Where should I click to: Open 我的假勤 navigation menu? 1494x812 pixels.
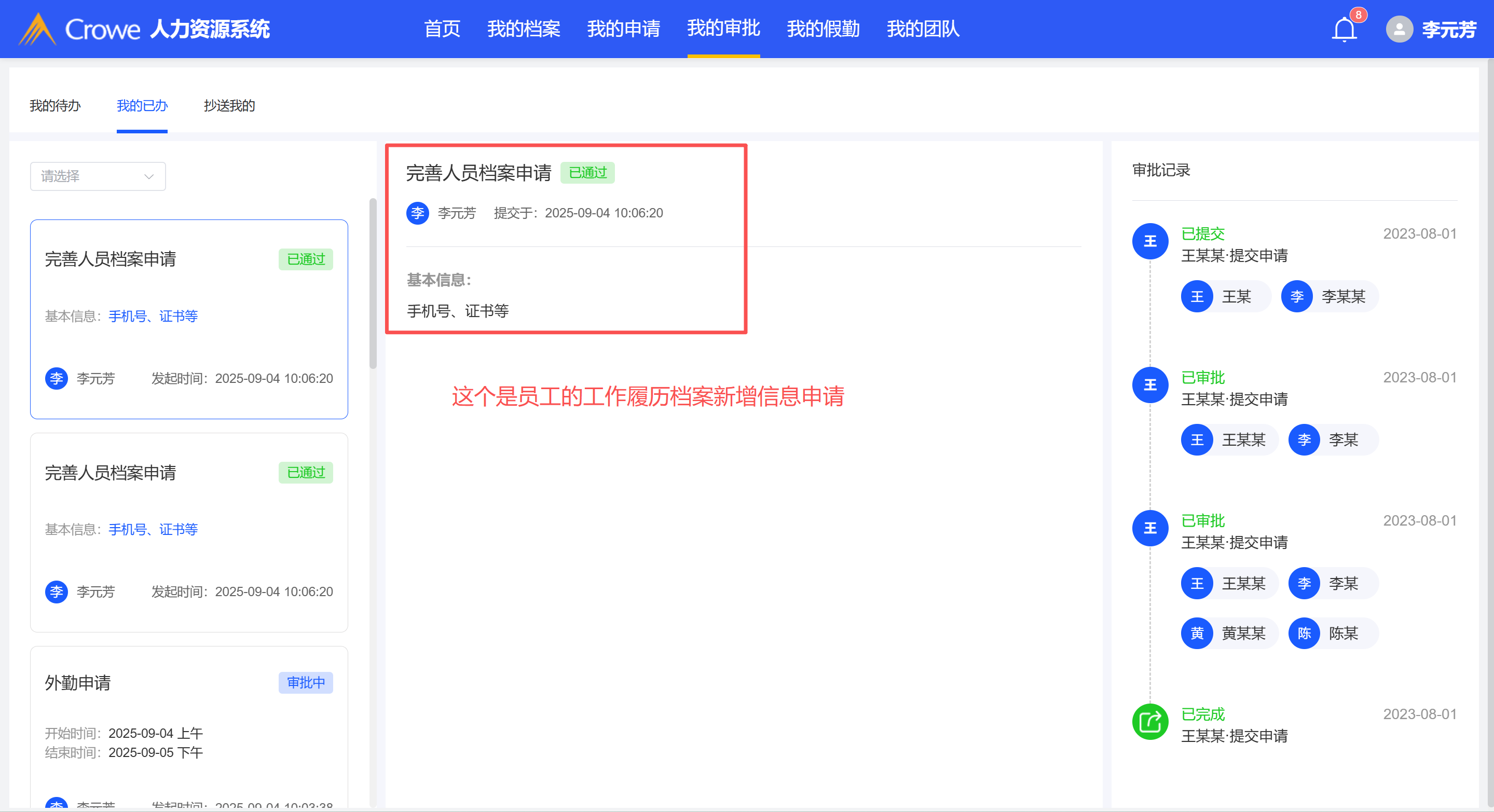823,29
